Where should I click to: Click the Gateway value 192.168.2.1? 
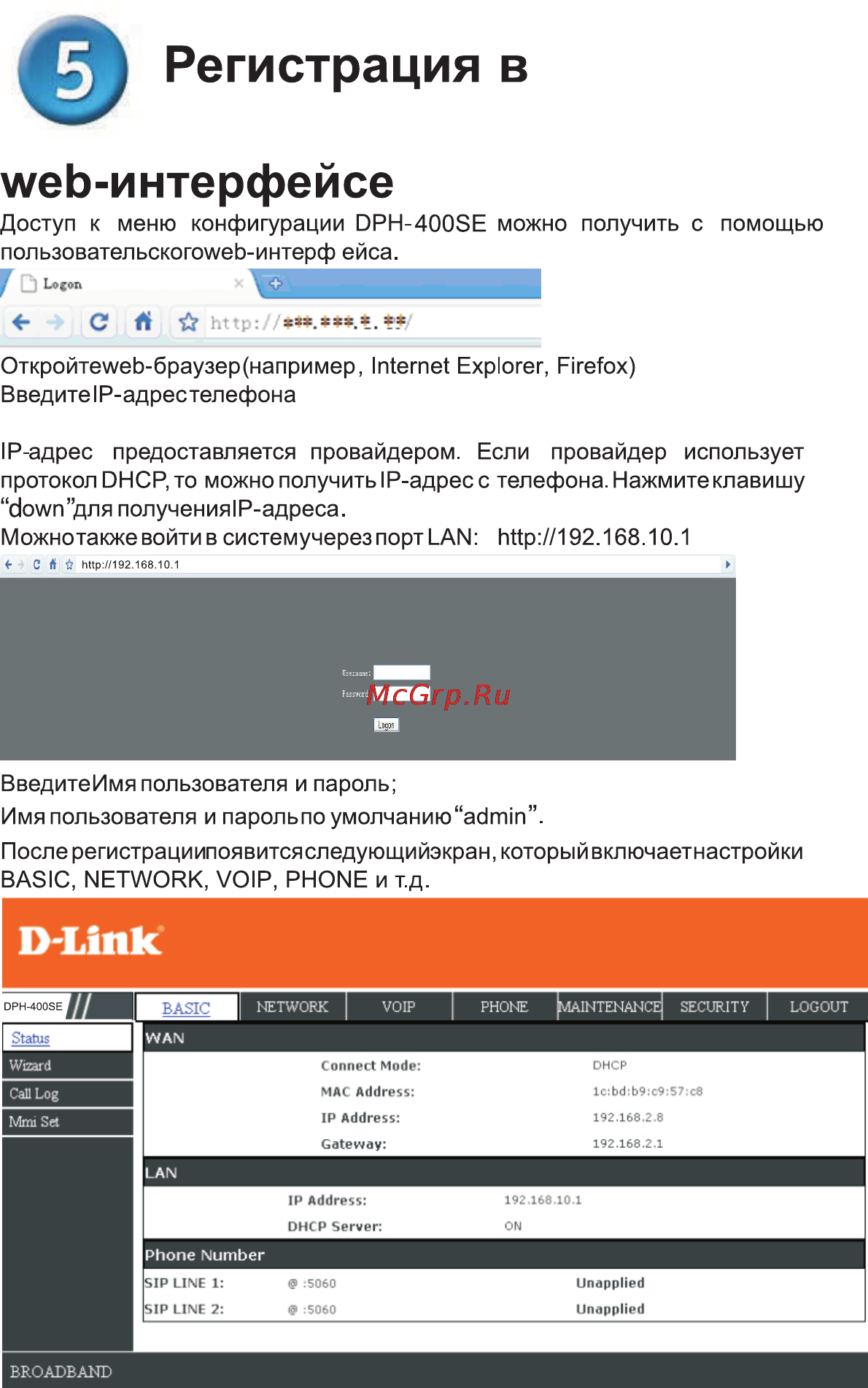point(627,1144)
